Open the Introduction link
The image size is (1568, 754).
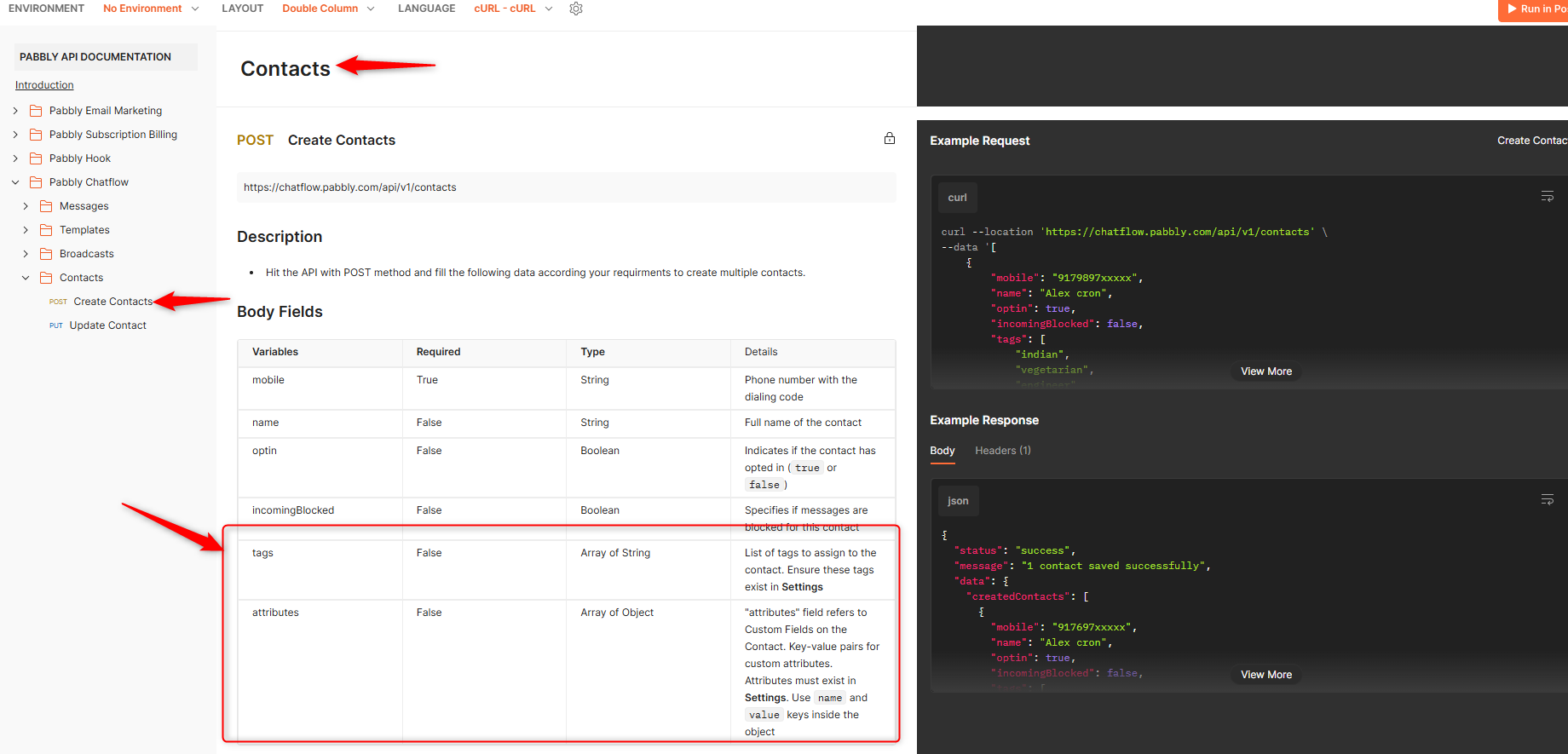coord(44,85)
